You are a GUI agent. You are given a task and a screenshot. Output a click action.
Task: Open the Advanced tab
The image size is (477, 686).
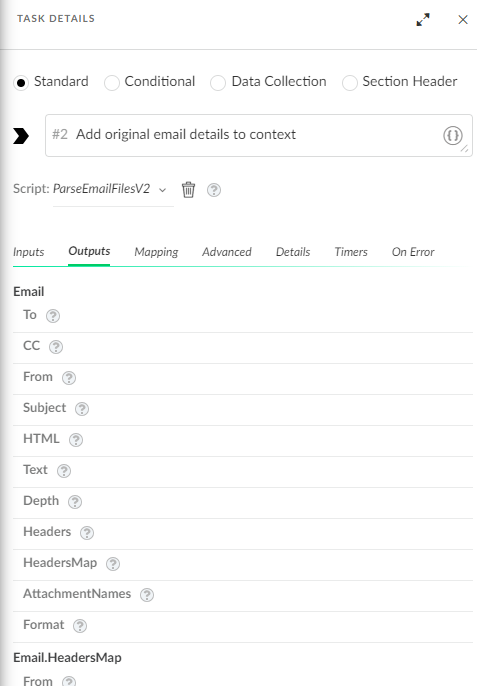click(227, 252)
